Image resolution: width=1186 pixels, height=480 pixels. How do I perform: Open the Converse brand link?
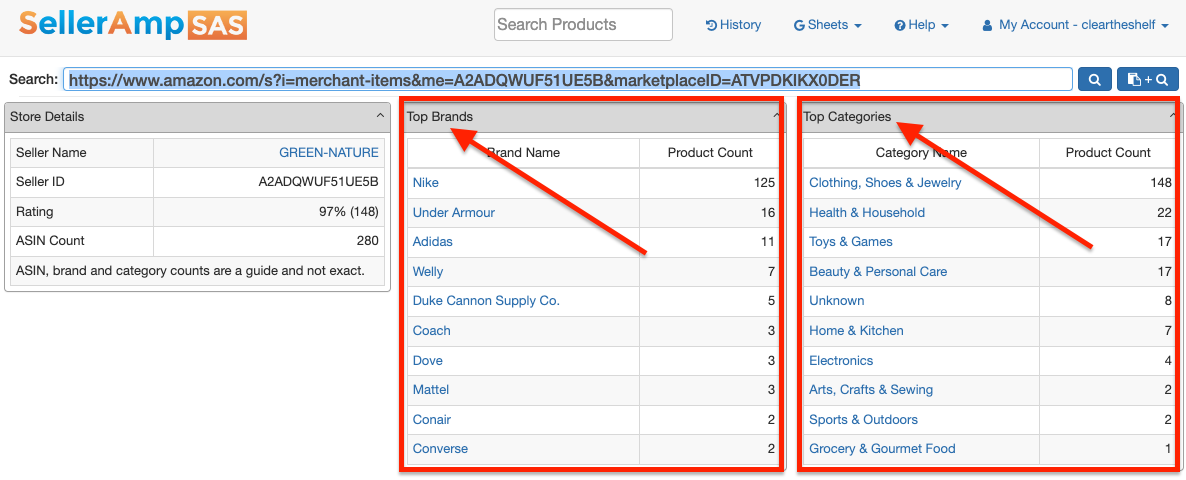pyautogui.click(x=440, y=449)
